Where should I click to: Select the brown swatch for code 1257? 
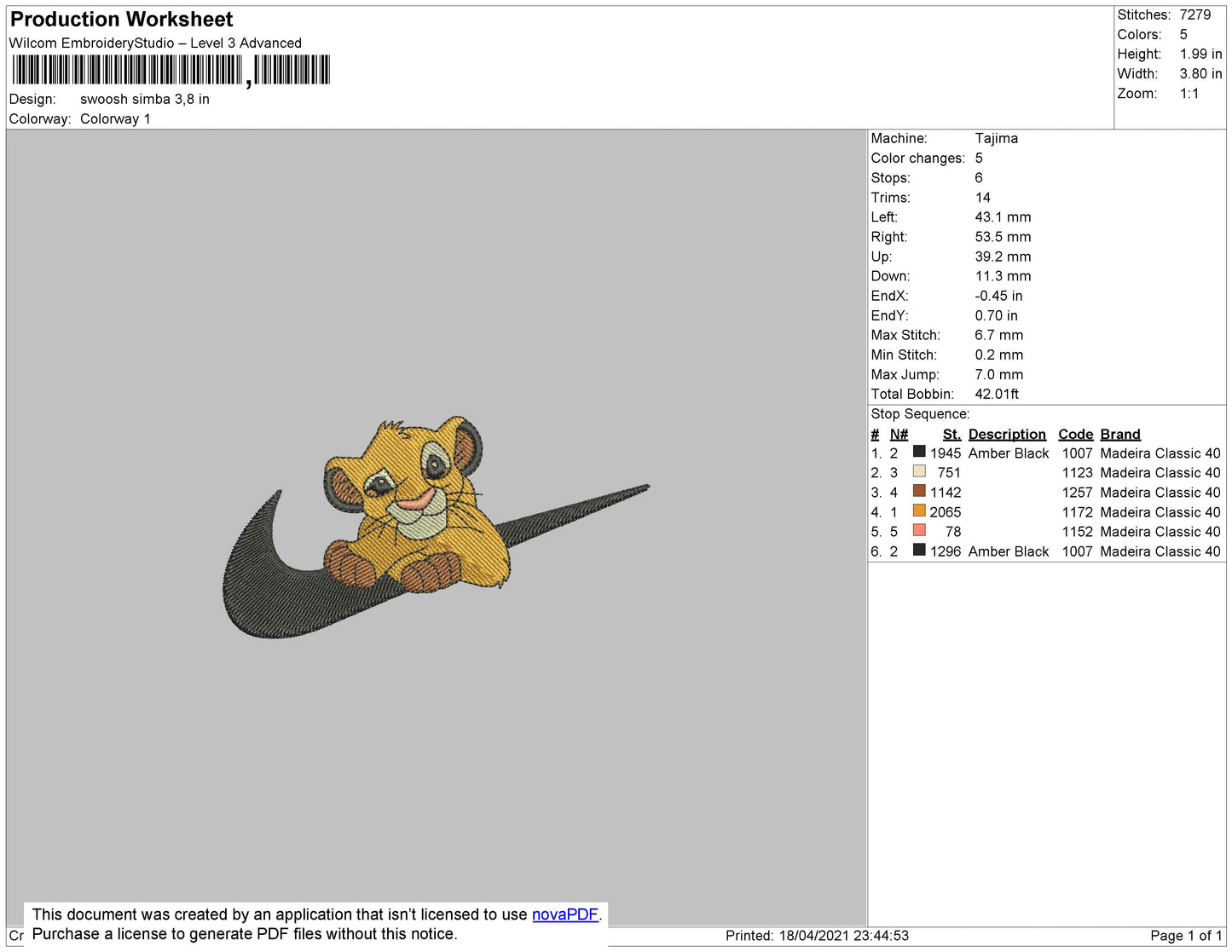[x=919, y=491]
